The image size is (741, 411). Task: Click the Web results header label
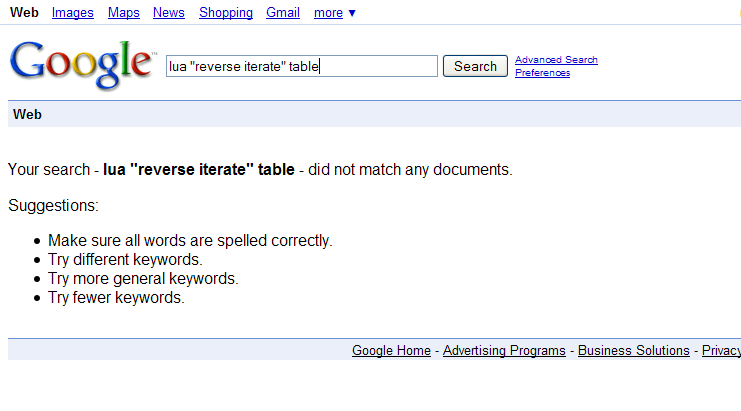point(27,114)
